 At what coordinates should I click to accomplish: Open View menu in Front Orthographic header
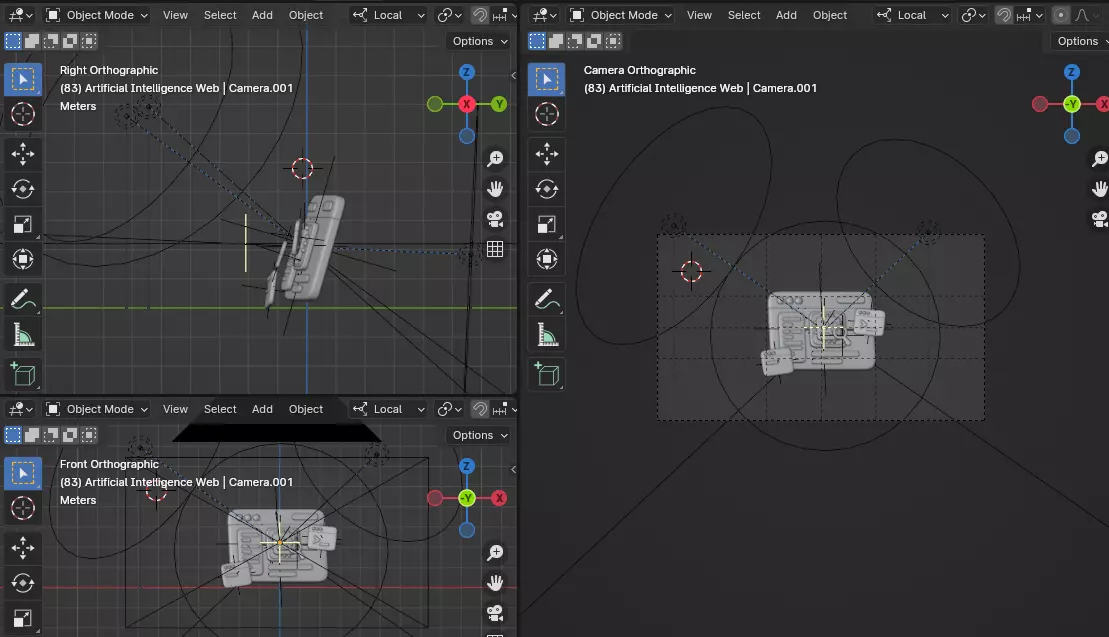175,409
